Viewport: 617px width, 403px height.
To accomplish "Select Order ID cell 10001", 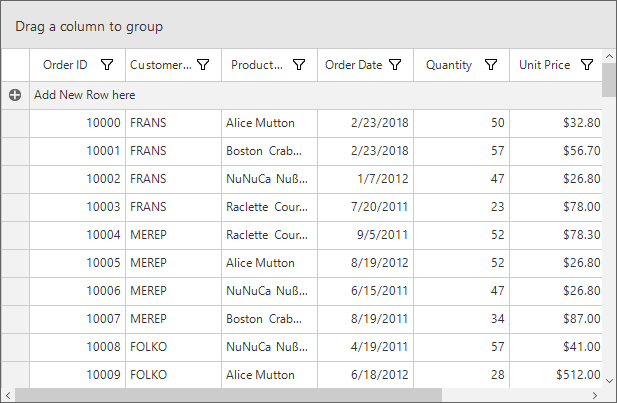I will click(x=78, y=151).
